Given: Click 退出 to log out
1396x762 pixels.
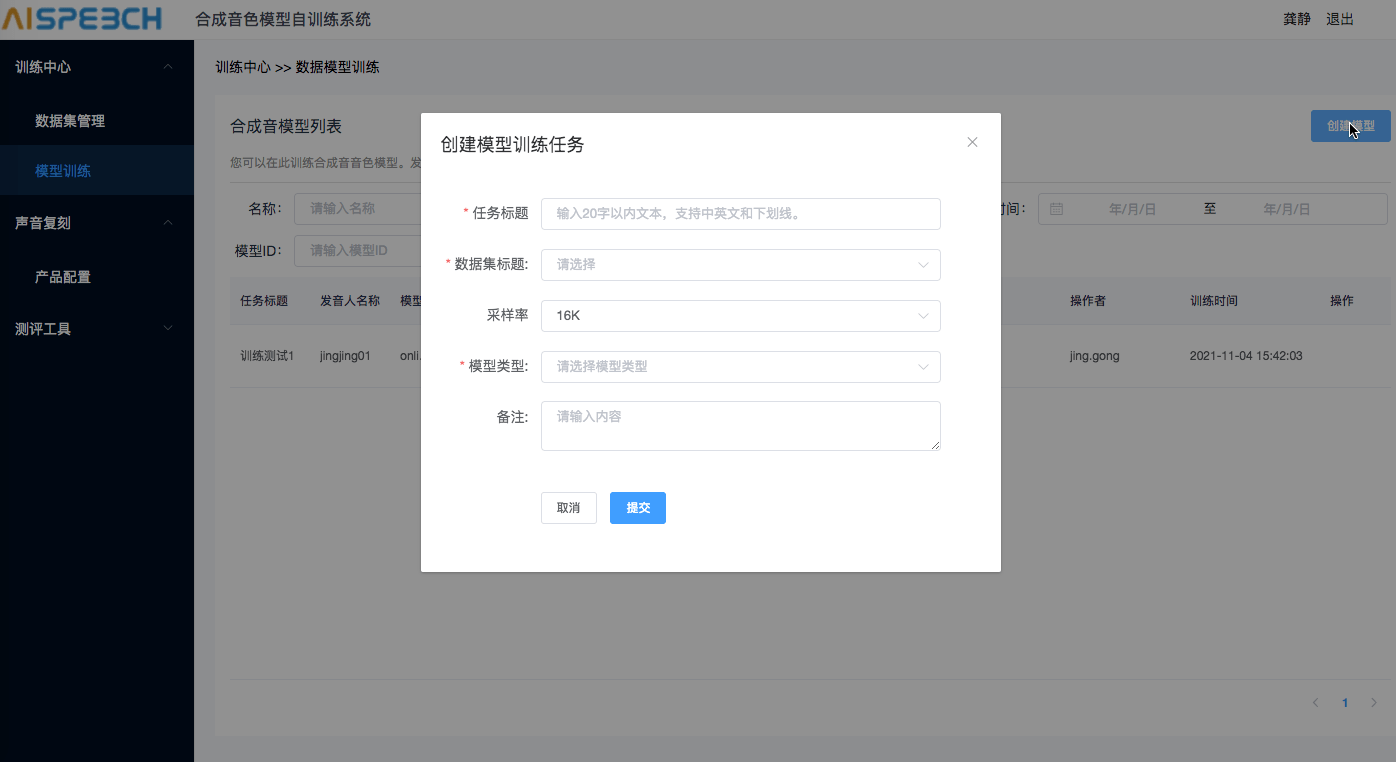Looking at the screenshot, I should click(x=1339, y=18).
